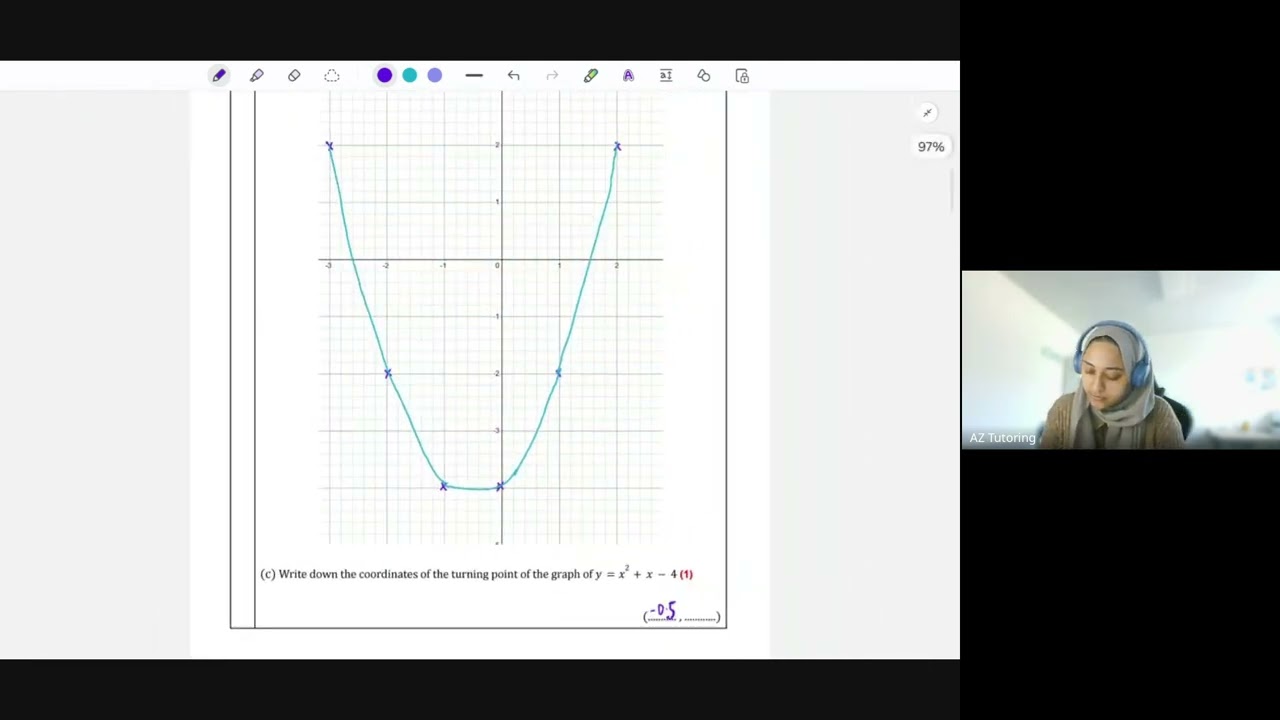This screenshot has width=1280, height=720.
Task: Open the purple text style tool
Action: 628,76
